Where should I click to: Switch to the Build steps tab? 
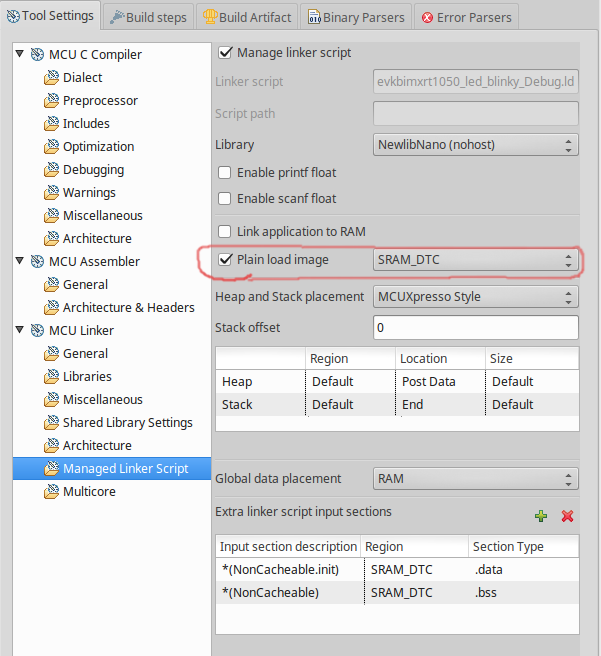point(148,18)
